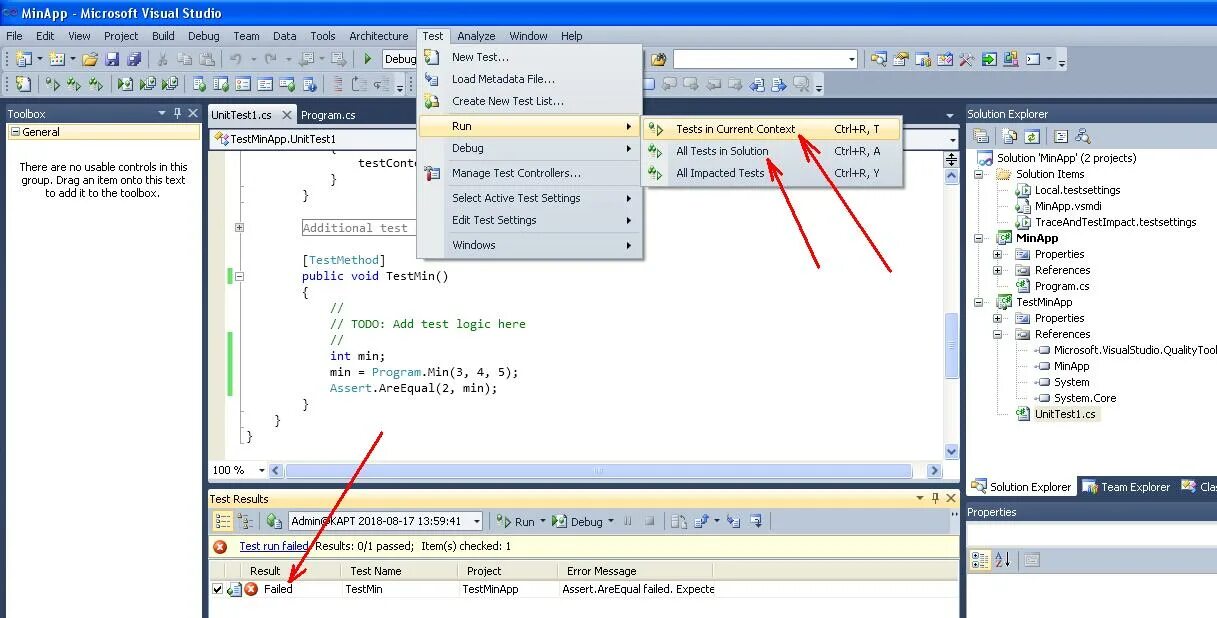Click Refresh icon in Solution Explorer toolbar

1032,136
